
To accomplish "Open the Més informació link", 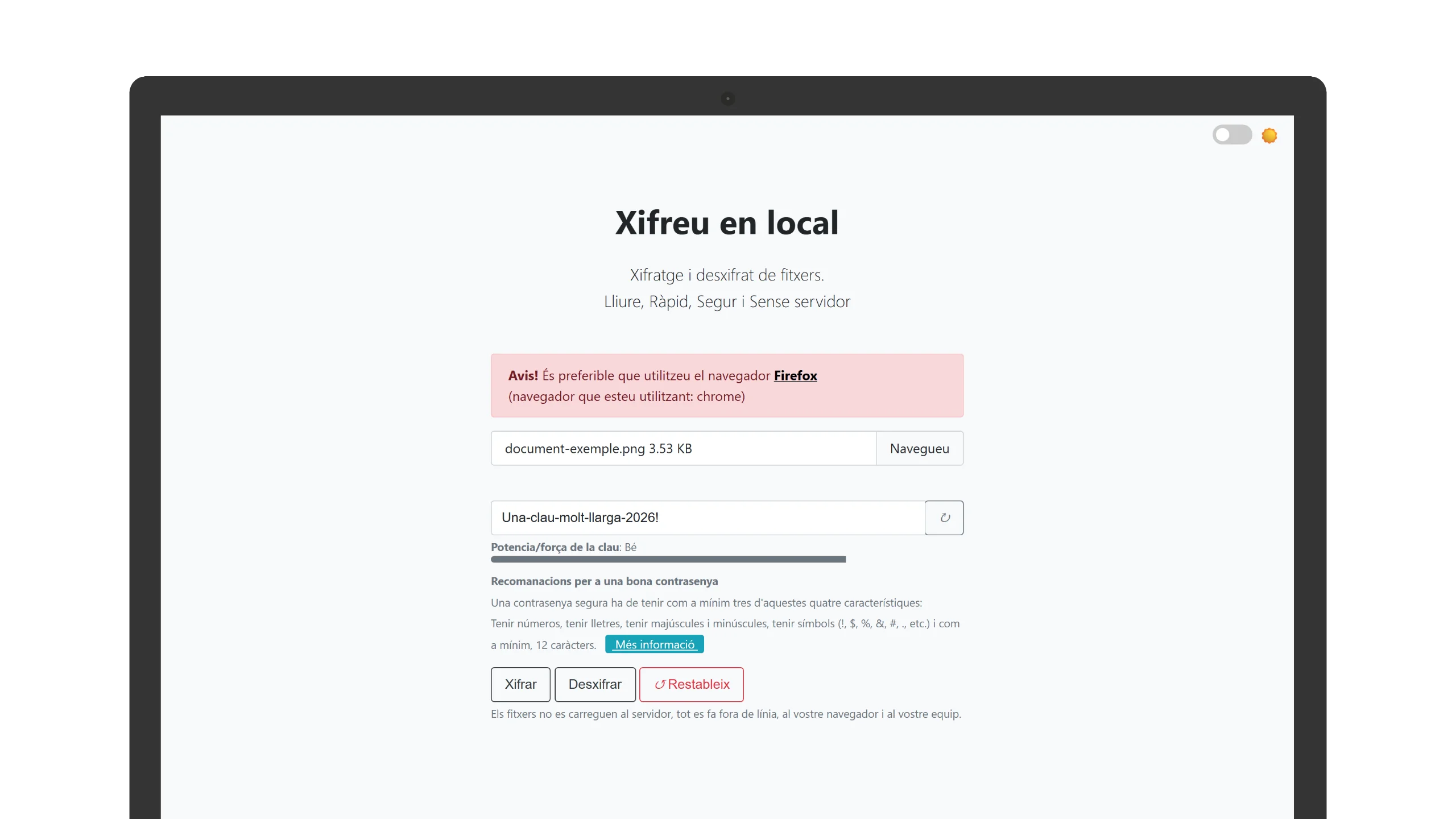I will [655, 644].
